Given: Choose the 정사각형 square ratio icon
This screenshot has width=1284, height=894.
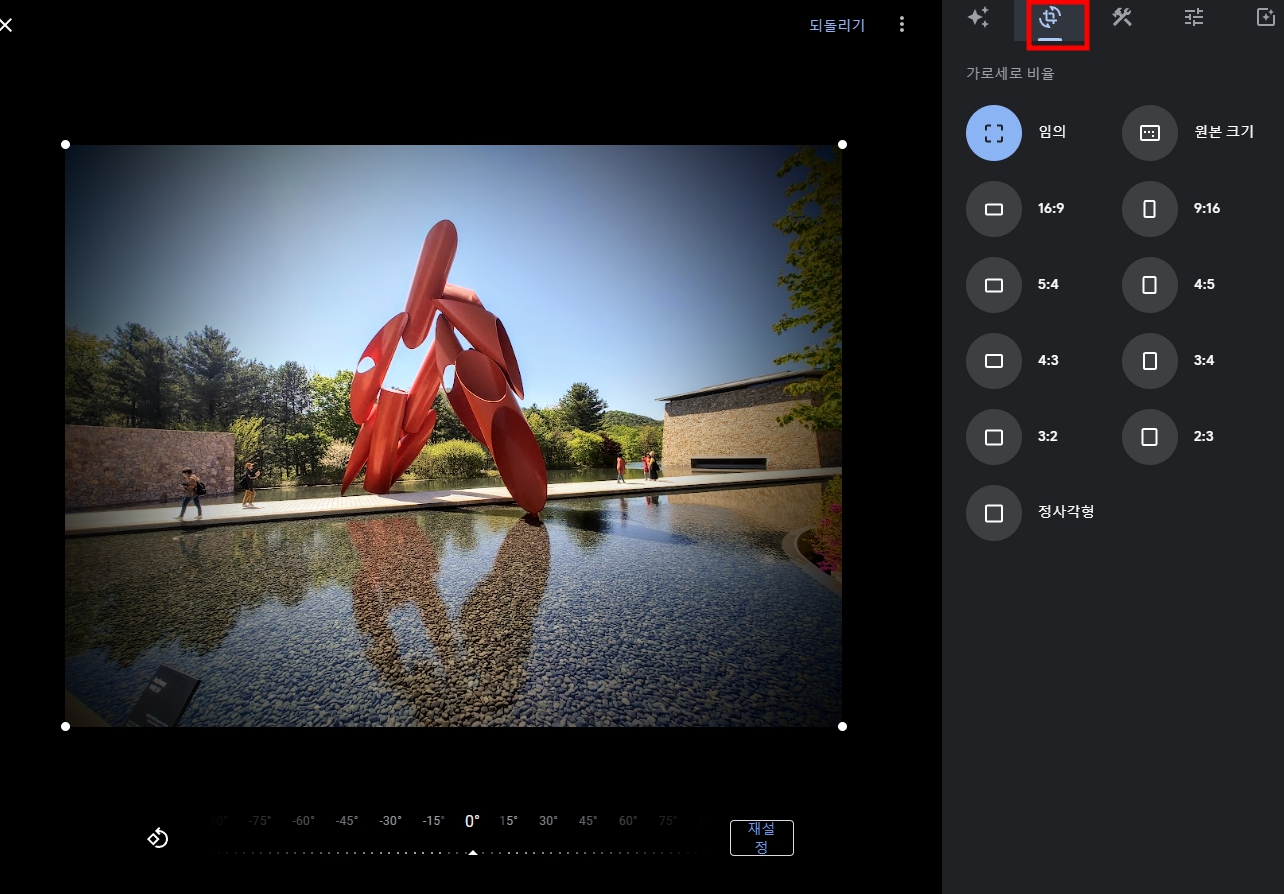Looking at the screenshot, I should click(x=994, y=513).
